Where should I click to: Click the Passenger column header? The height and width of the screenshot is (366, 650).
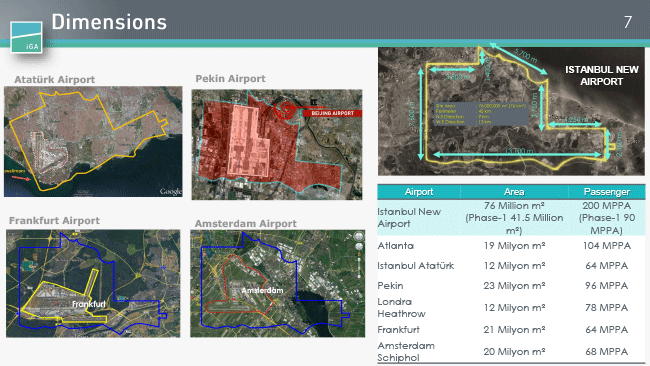point(606,192)
